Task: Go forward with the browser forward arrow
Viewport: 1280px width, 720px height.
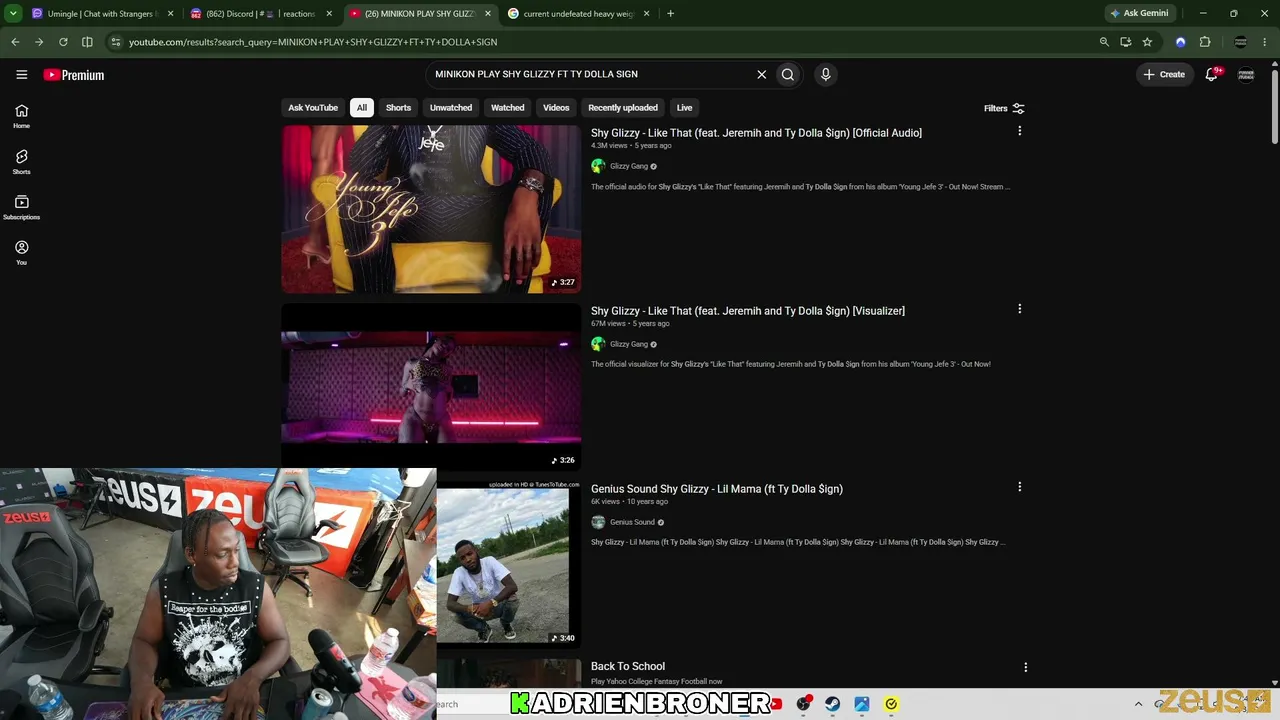Action: pos(39,42)
